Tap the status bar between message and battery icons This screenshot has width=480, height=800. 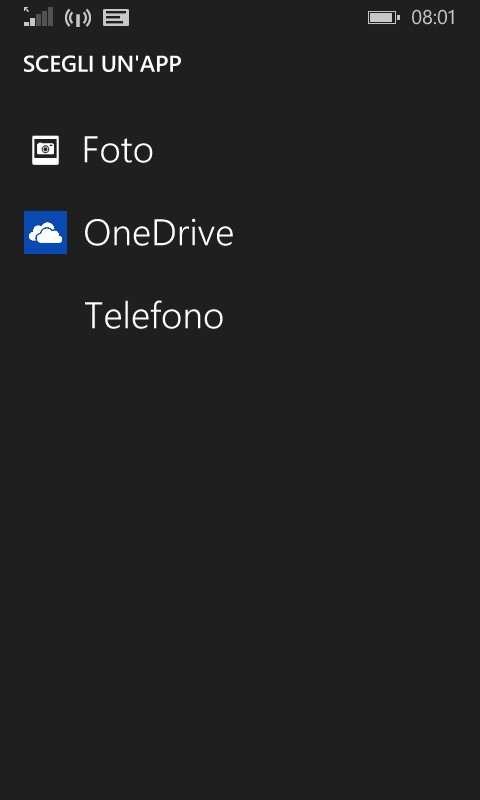tap(248, 18)
